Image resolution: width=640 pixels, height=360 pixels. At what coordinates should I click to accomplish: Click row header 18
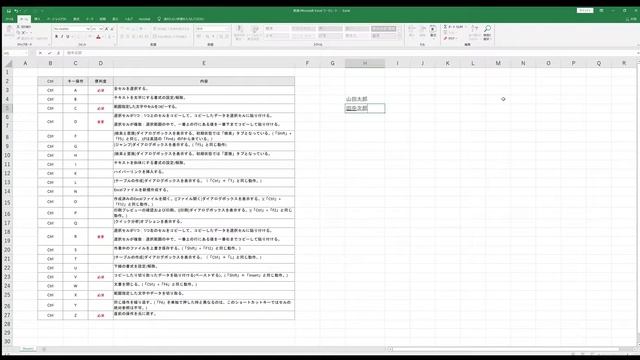click(7, 232)
